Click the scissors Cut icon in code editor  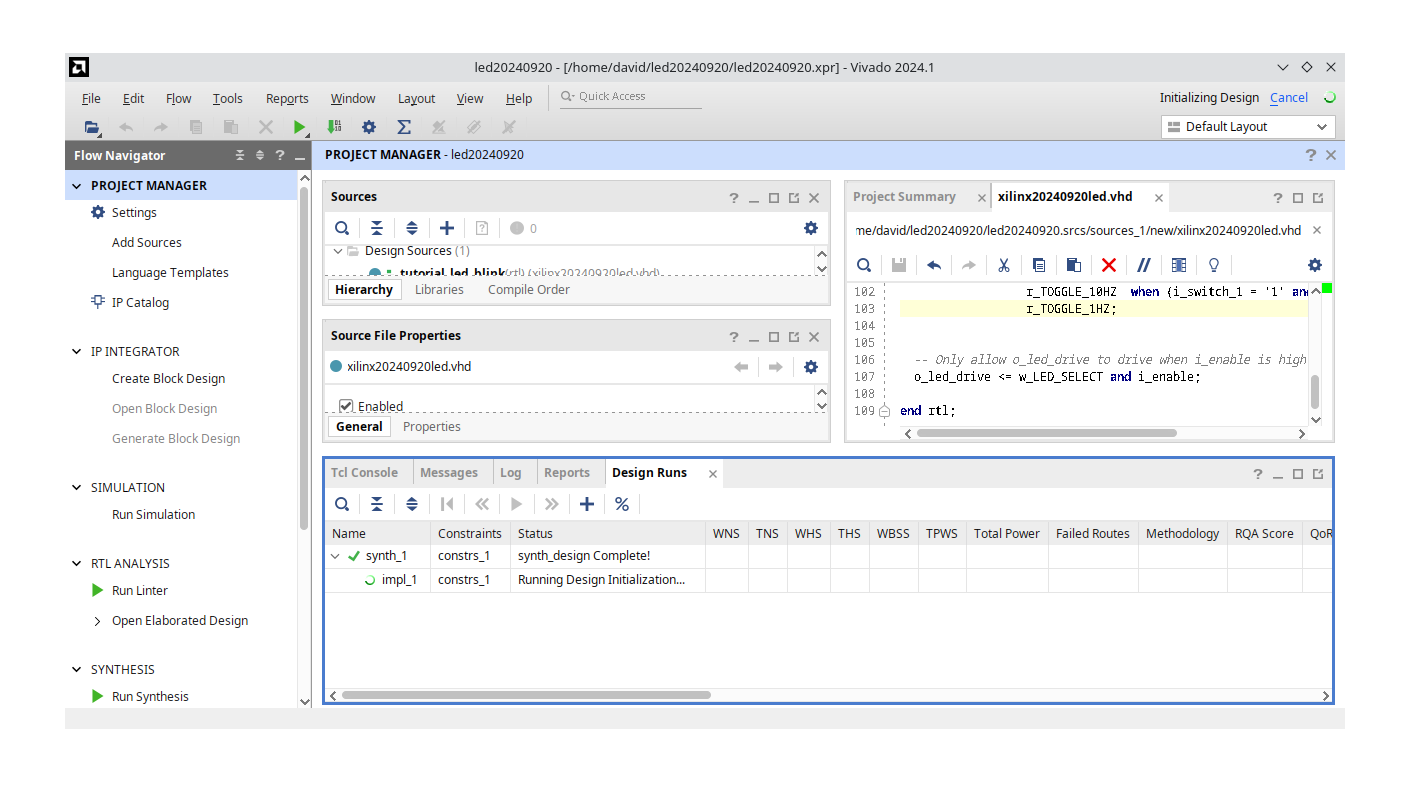tap(1003, 265)
